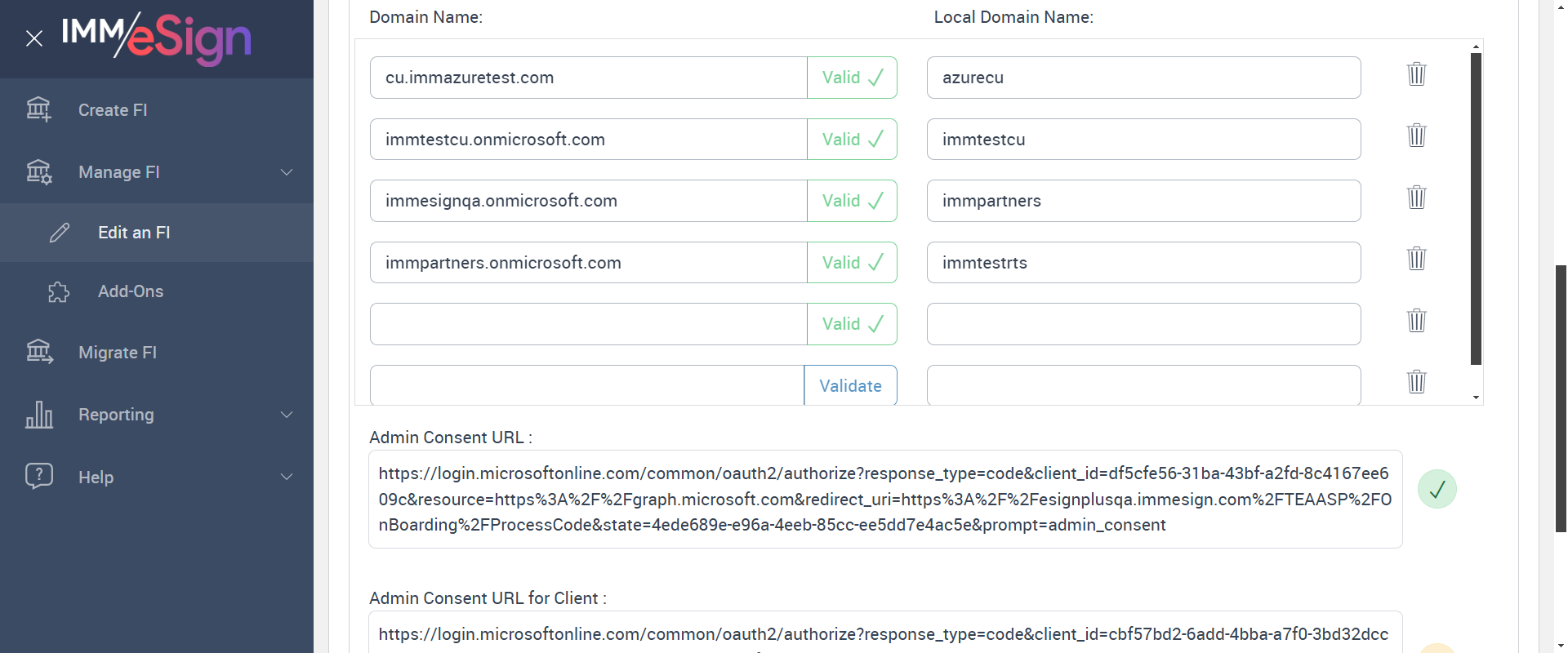Expand the Help menu chevron
This screenshot has width=1568, height=653.
coord(287,477)
